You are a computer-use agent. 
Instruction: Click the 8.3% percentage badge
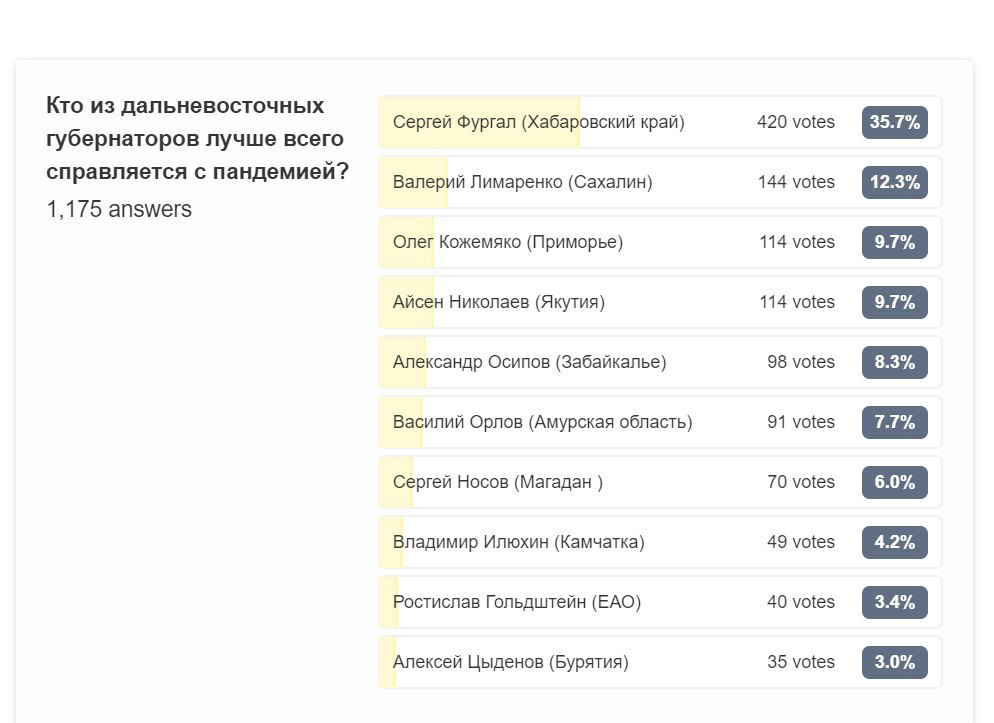894,362
